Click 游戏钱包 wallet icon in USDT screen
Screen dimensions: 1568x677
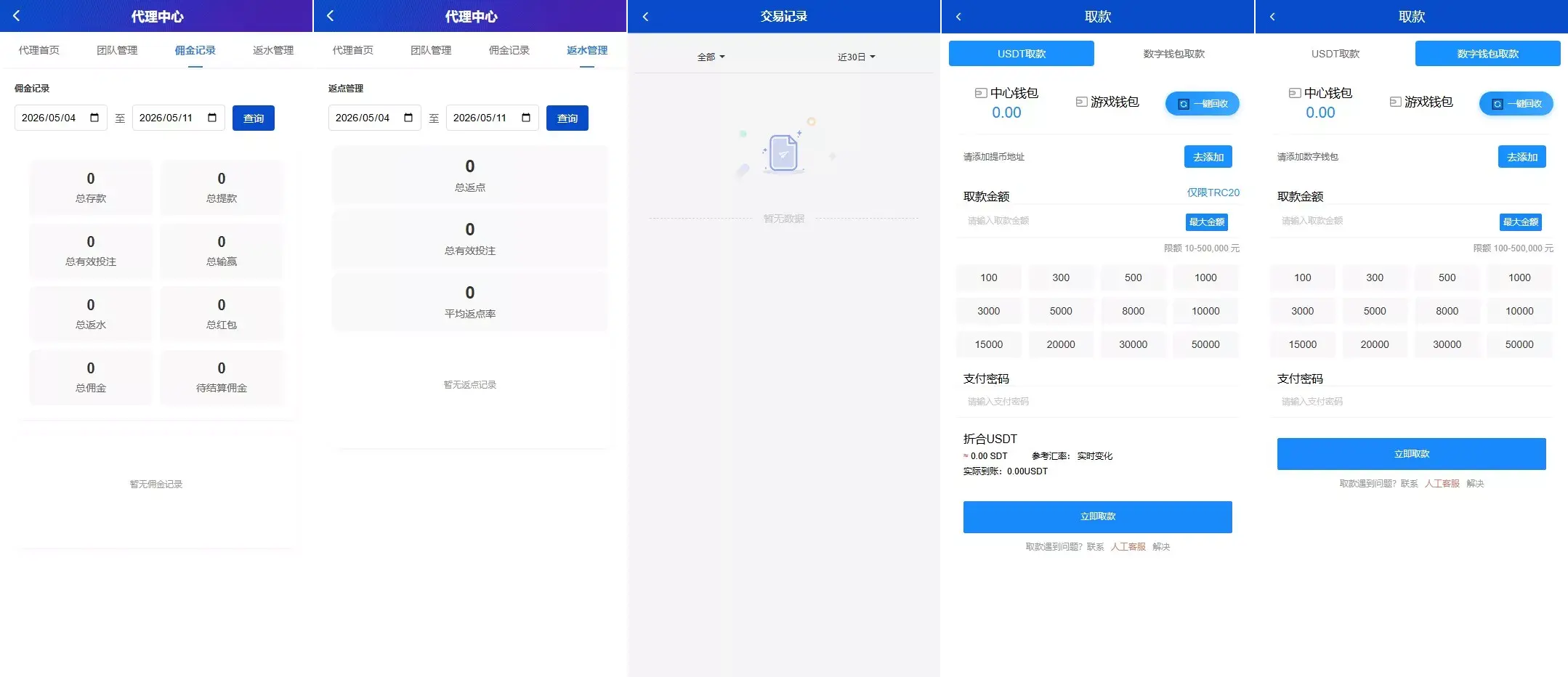(1081, 102)
